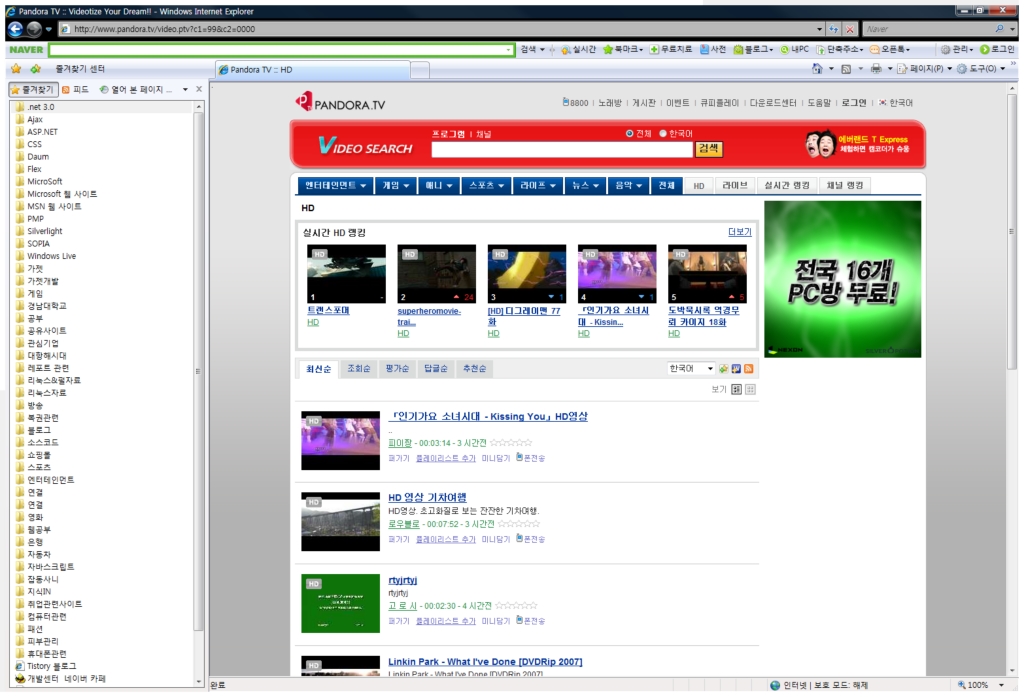Open the 게임 category dropdown

click(x=396, y=186)
